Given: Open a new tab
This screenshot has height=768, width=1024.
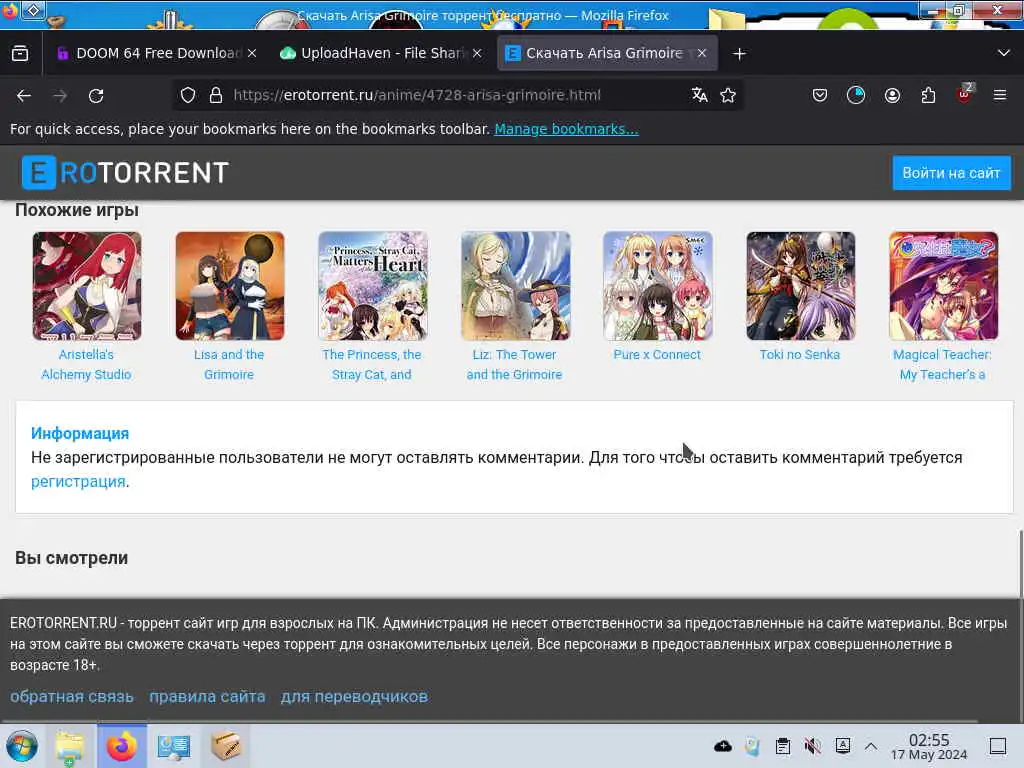Looking at the screenshot, I should [739, 54].
